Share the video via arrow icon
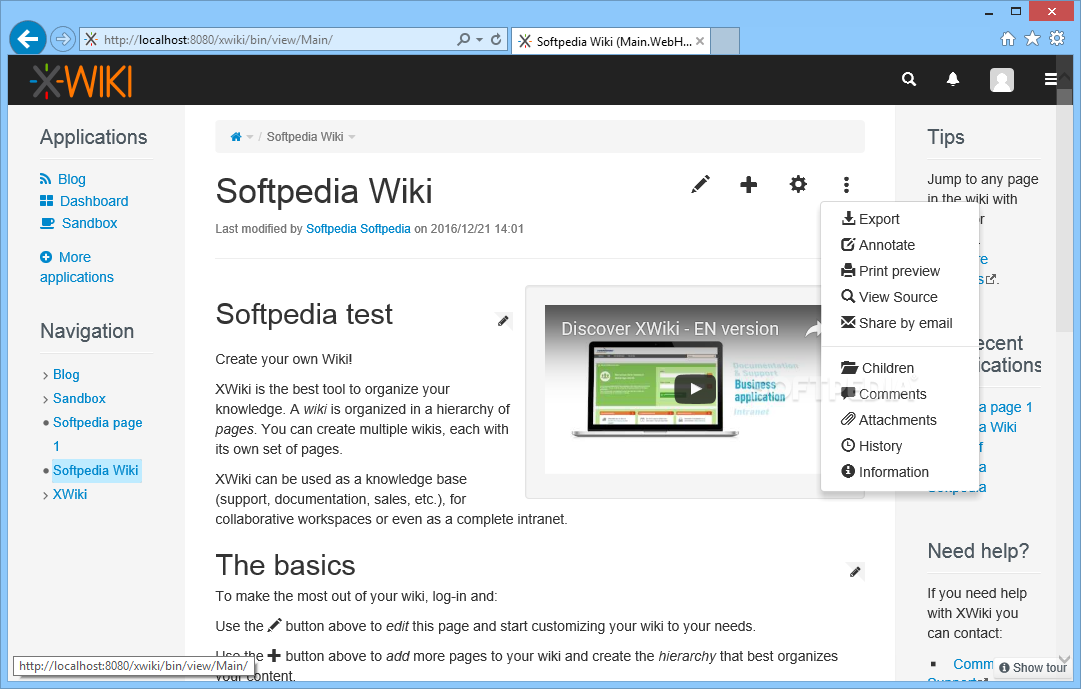The width and height of the screenshot is (1081, 689). tap(813, 330)
